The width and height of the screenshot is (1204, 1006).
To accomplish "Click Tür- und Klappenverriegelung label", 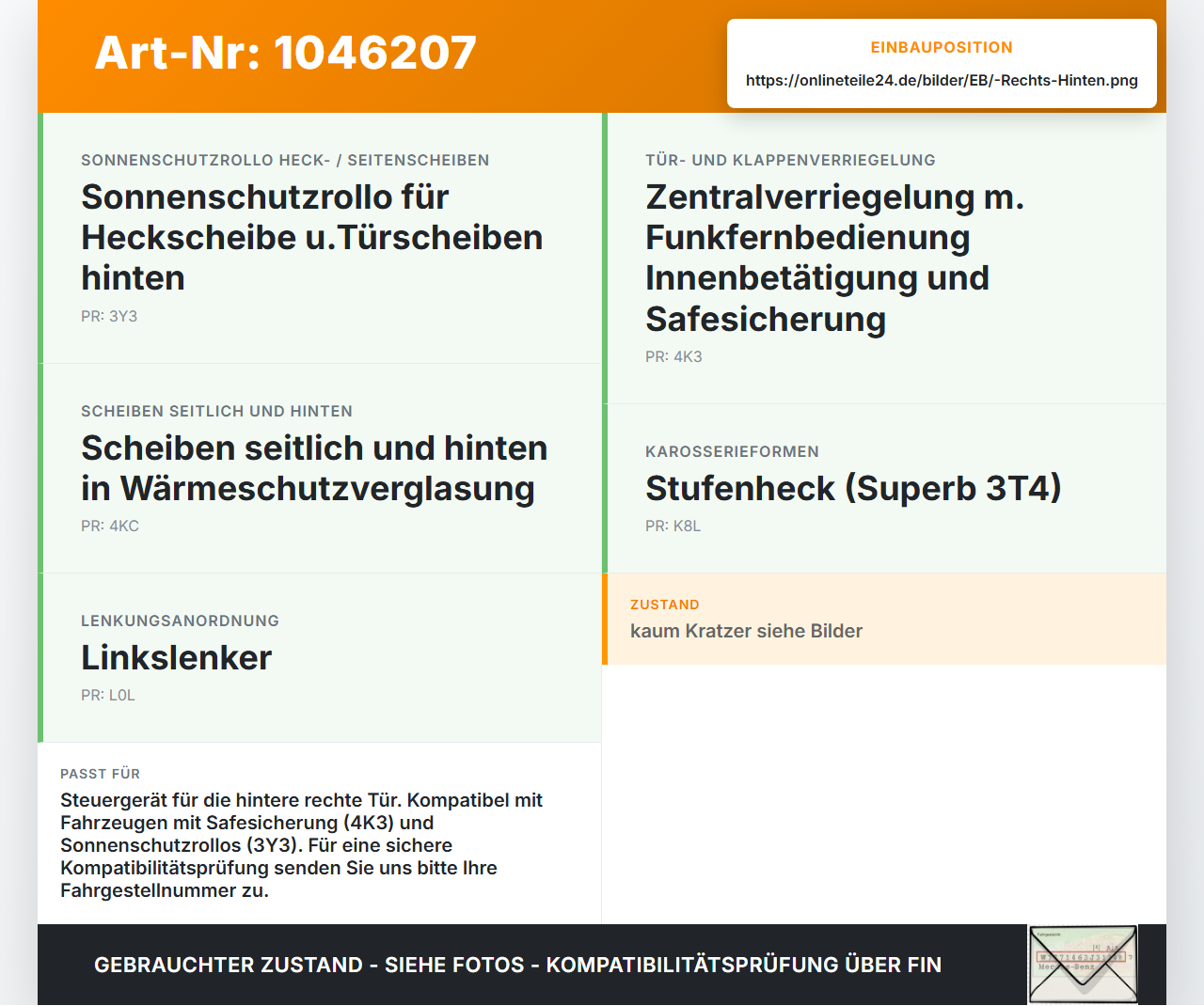I will pyautogui.click(x=790, y=161).
